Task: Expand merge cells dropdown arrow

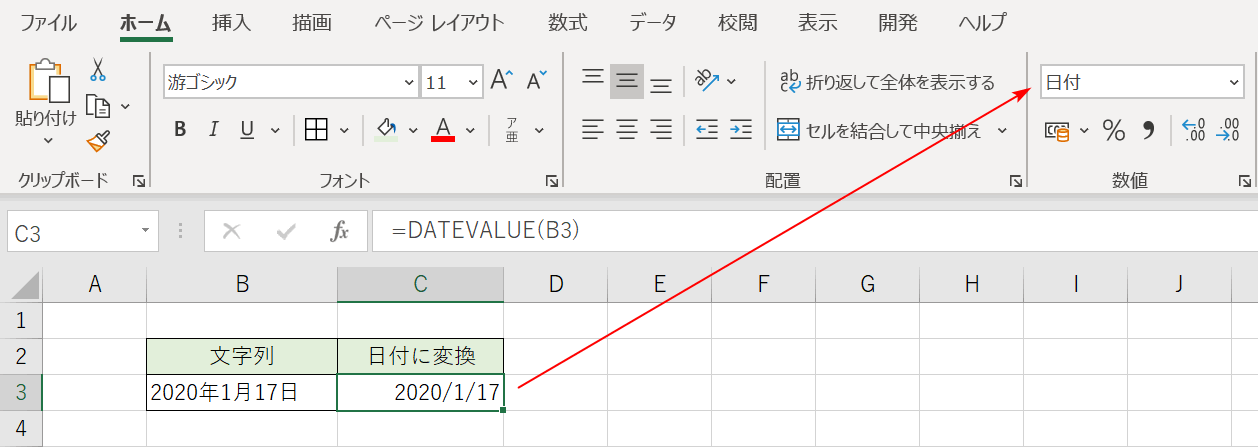Action: coord(1002,130)
